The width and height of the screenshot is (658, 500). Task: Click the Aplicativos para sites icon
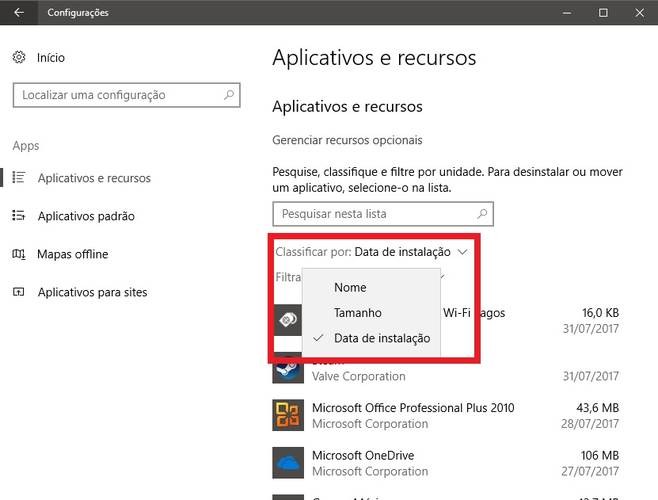point(19,292)
